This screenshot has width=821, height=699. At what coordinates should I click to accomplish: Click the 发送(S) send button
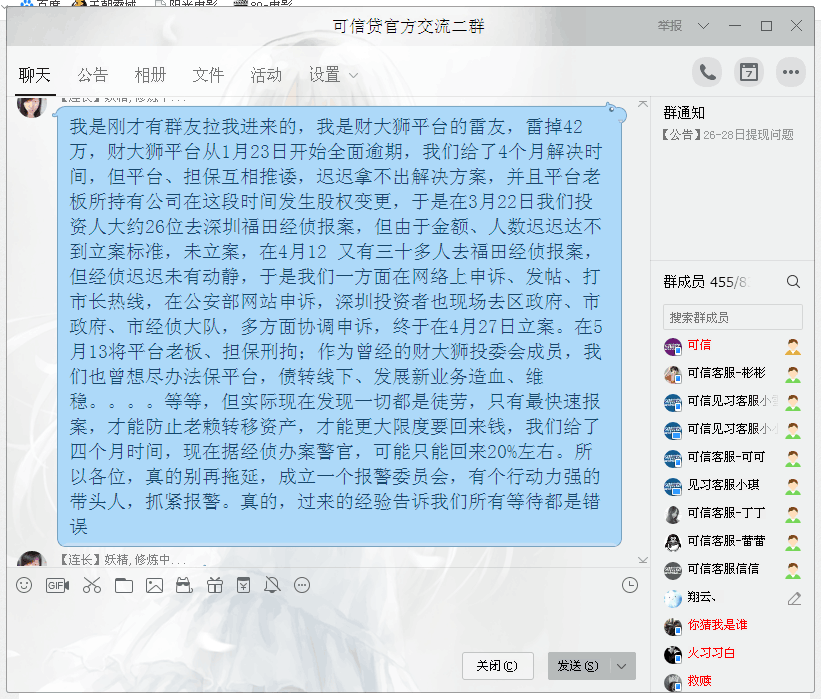(x=578, y=666)
